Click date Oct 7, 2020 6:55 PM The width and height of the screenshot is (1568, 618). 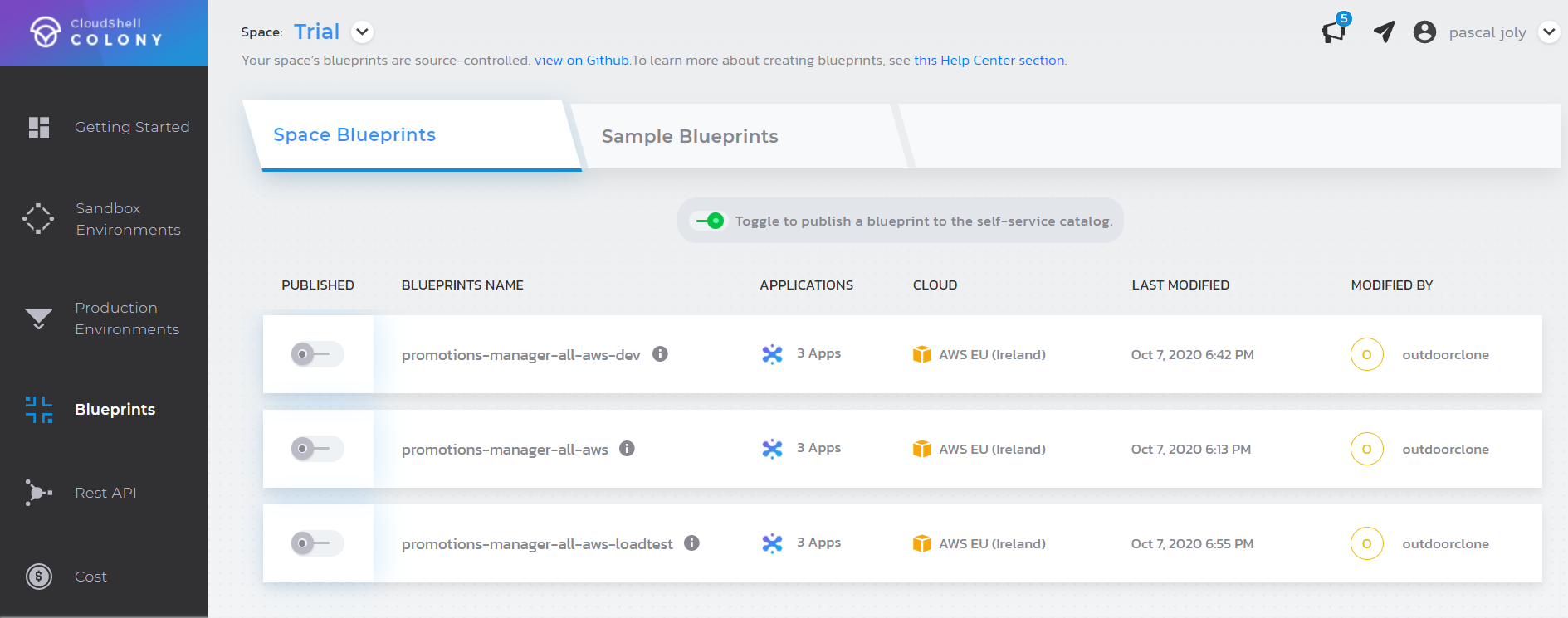[1192, 544]
